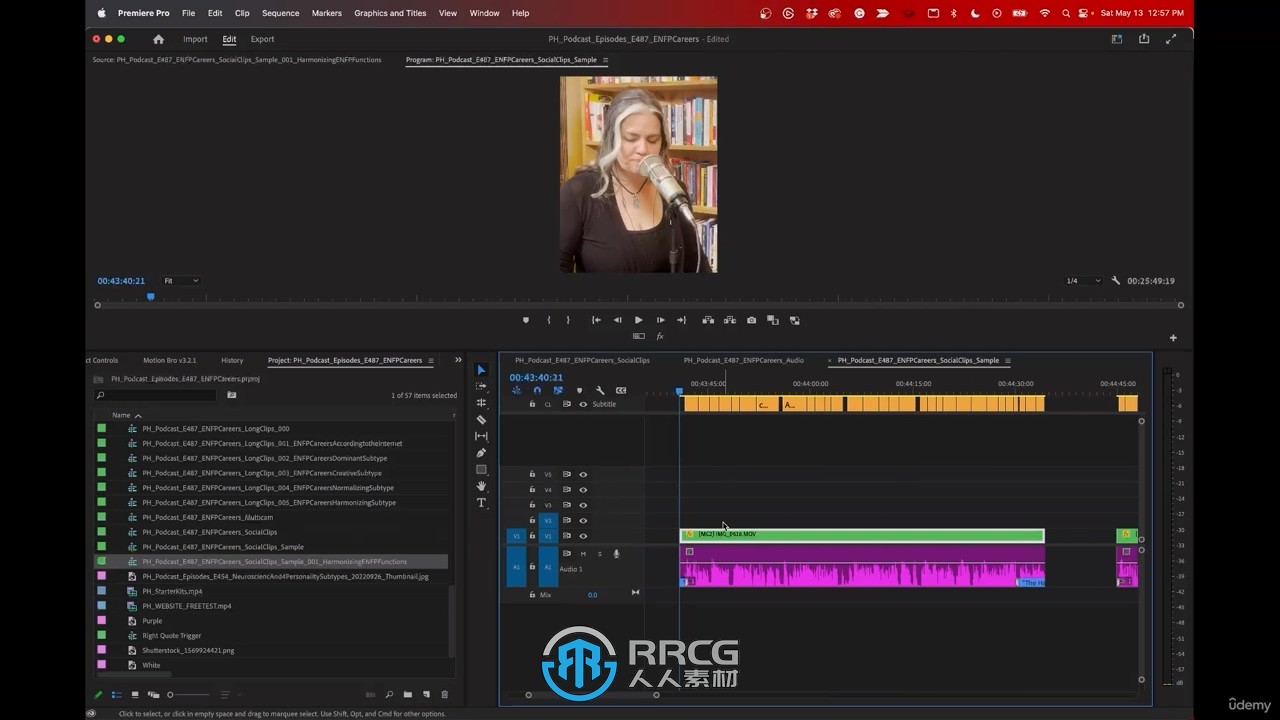The height and width of the screenshot is (720, 1280).
Task: Add marker from the timeline header
Action: coord(579,390)
